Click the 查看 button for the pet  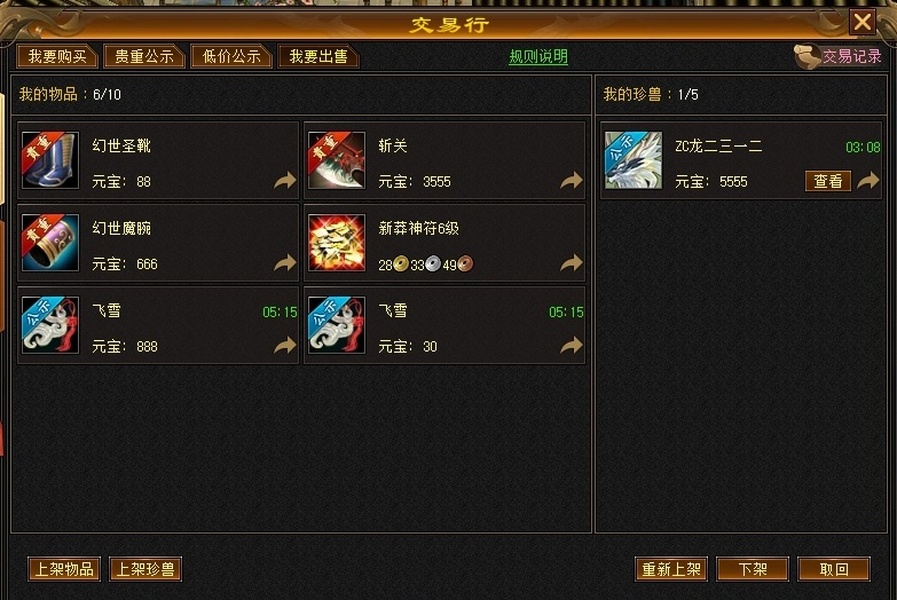pos(828,181)
